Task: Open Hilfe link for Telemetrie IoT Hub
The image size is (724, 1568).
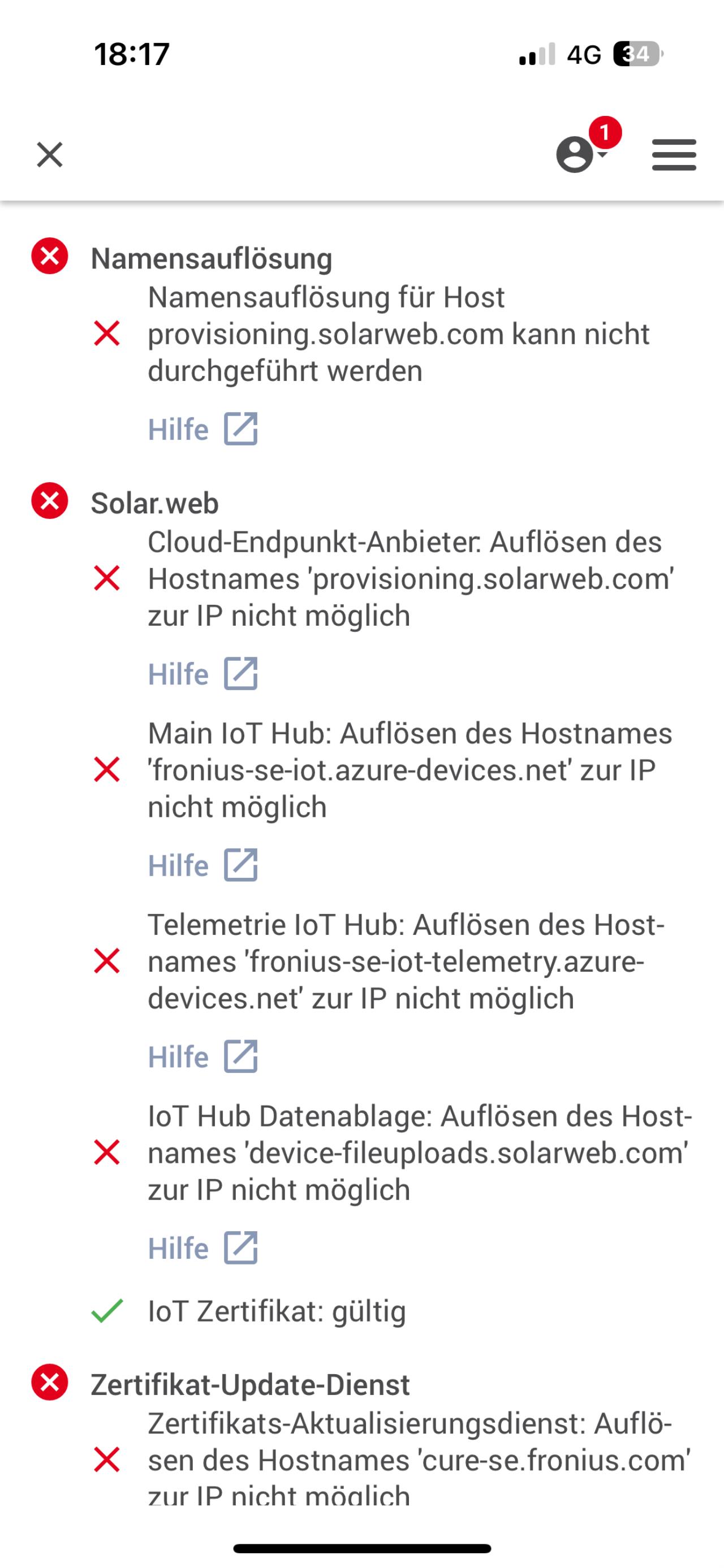Action: tap(202, 1056)
